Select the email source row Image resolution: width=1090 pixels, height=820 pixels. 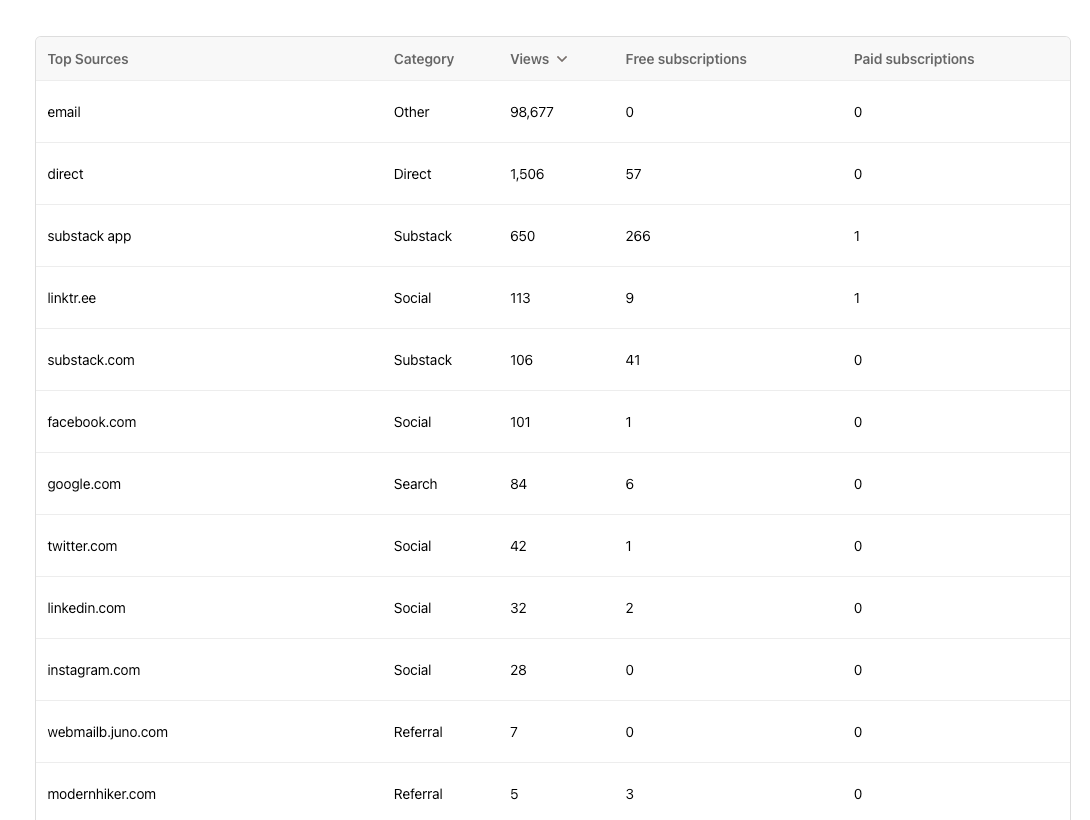tap(553, 112)
